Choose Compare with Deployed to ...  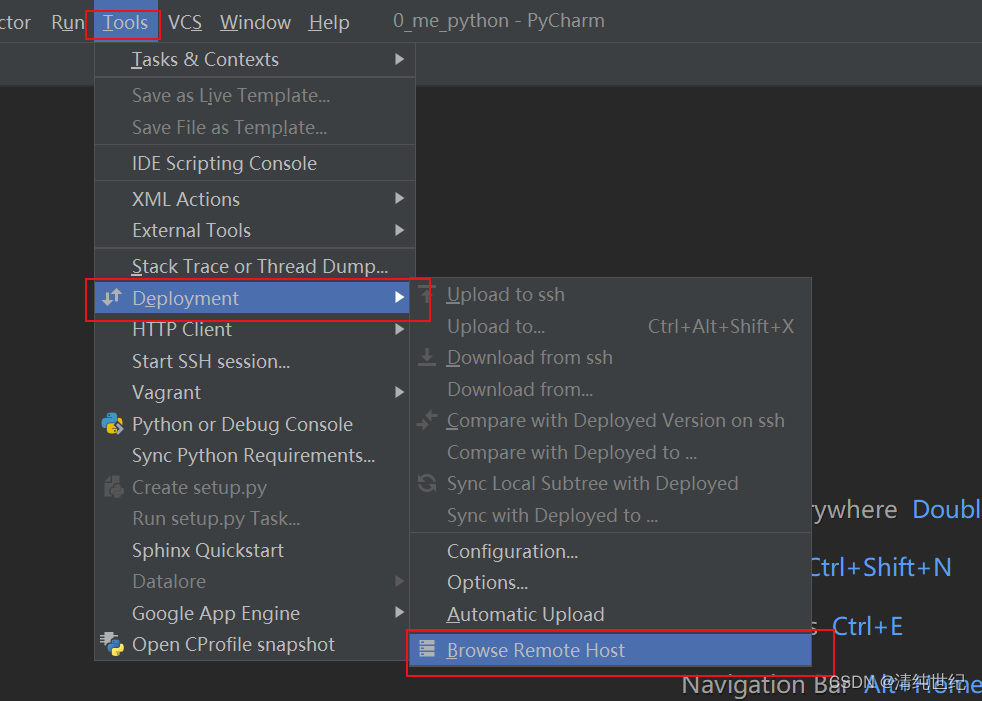(x=611, y=452)
